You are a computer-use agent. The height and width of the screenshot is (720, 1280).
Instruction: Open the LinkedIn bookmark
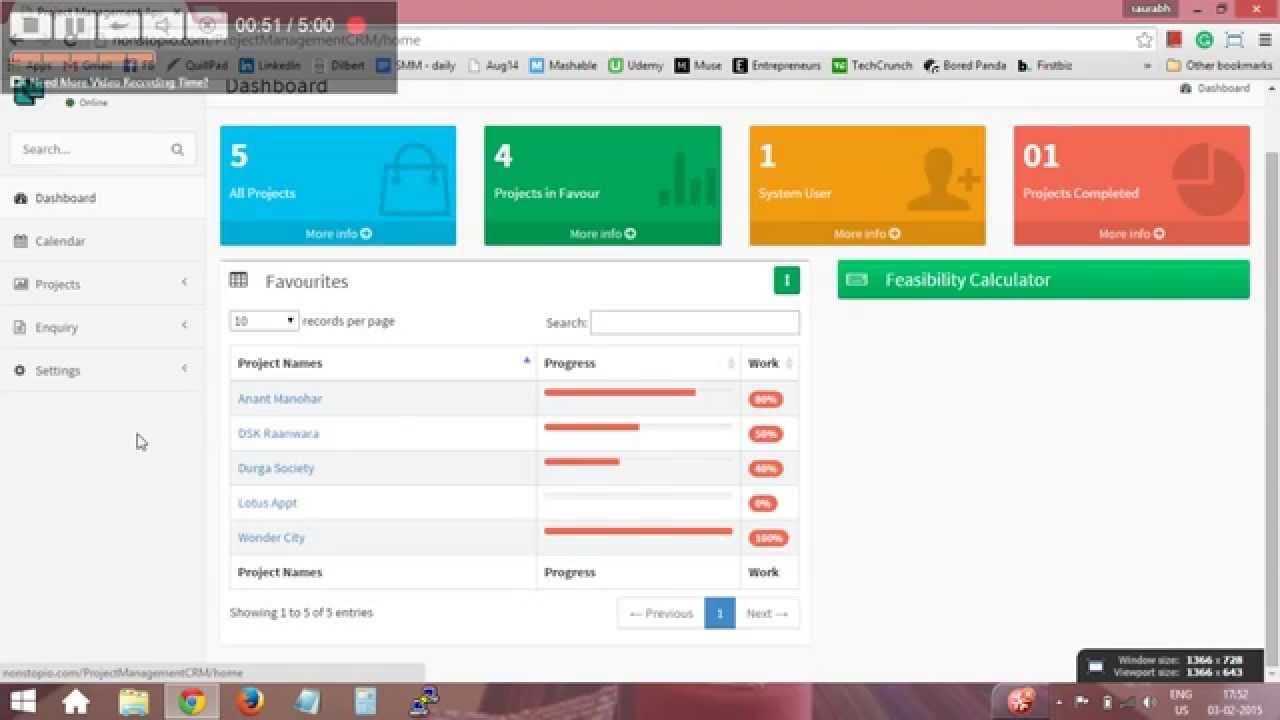pyautogui.click(x=270, y=66)
